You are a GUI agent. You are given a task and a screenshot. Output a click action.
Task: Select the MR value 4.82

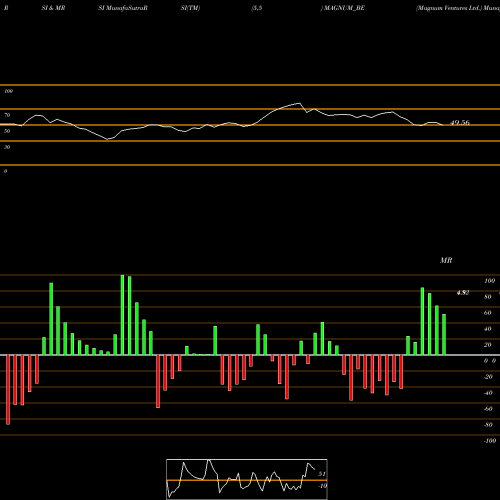click(463, 293)
